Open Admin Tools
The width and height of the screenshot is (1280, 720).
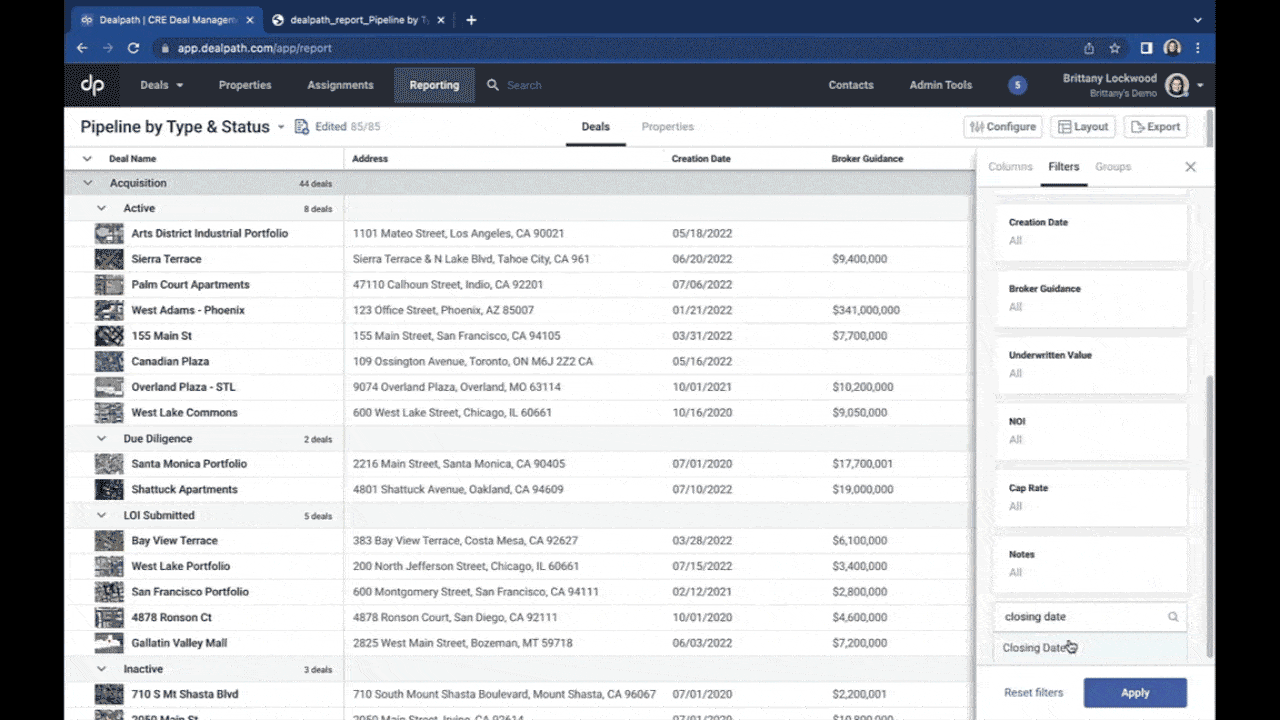pyautogui.click(x=941, y=85)
